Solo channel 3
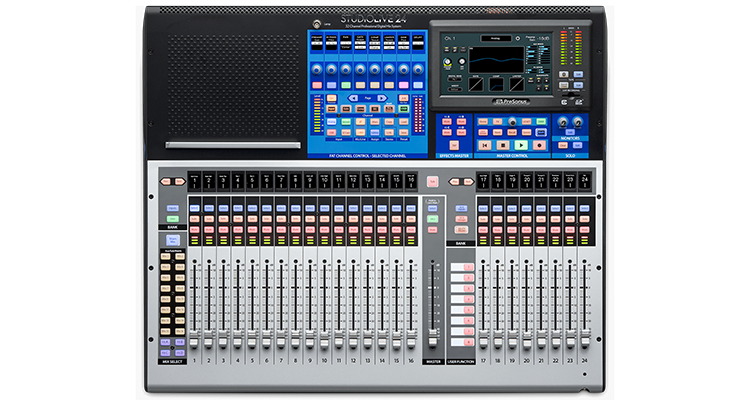 (223, 219)
